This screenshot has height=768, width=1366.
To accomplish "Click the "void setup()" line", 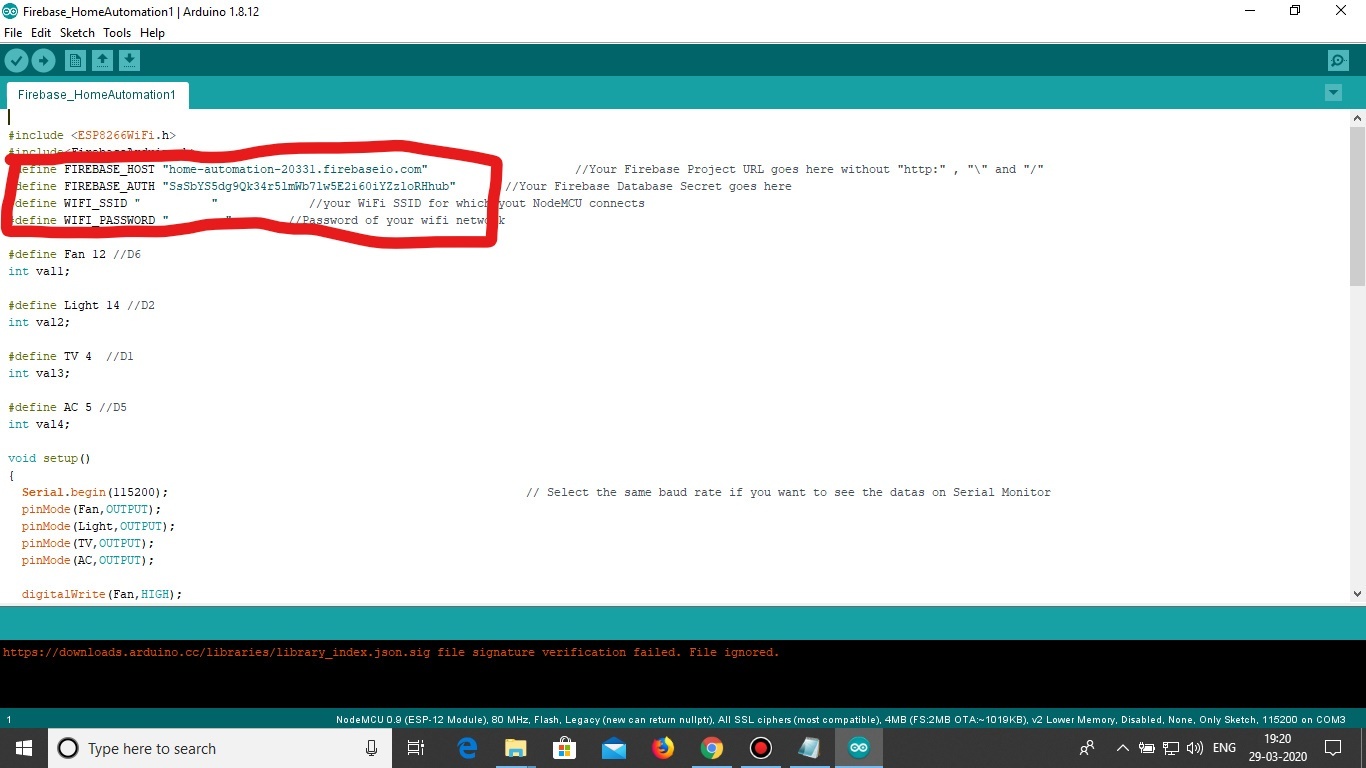I will point(49,458).
